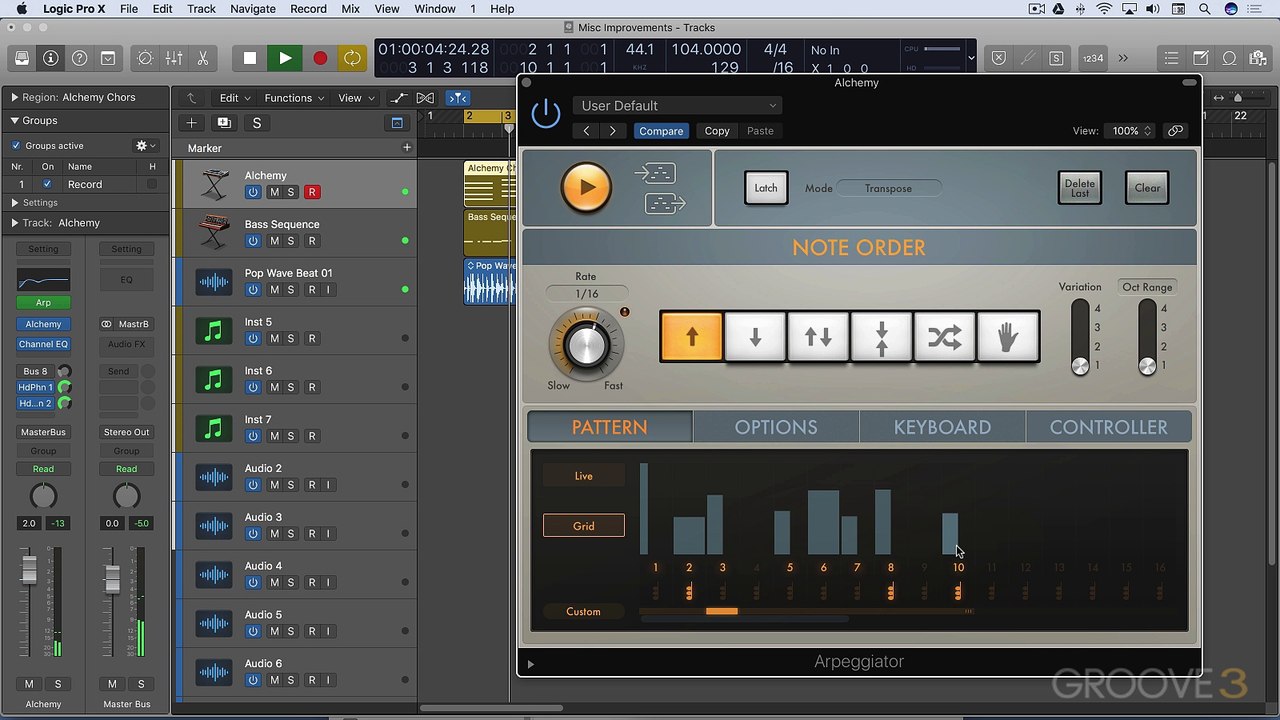
Task: Open the Note Pads icon
Action: pos(1201,58)
